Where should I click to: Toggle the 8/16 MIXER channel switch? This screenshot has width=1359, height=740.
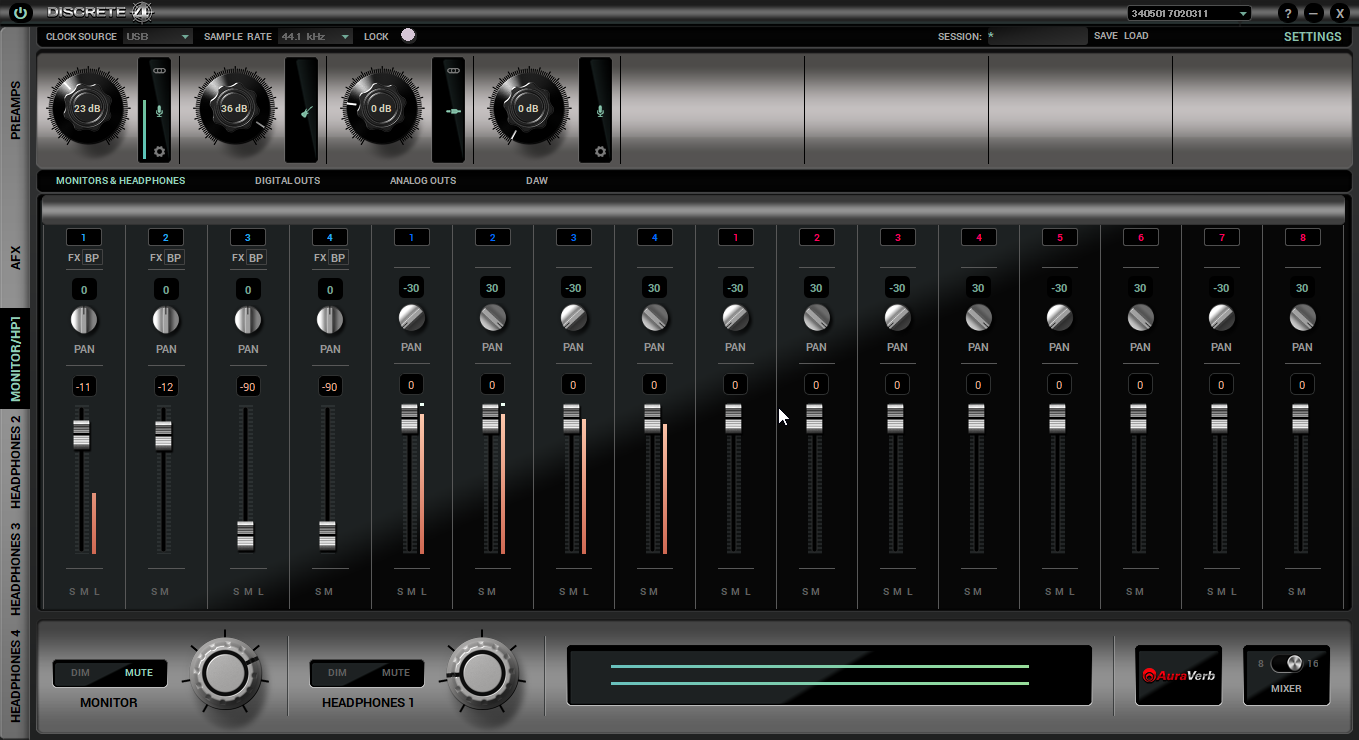pyautogui.click(x=1286, y=663)
